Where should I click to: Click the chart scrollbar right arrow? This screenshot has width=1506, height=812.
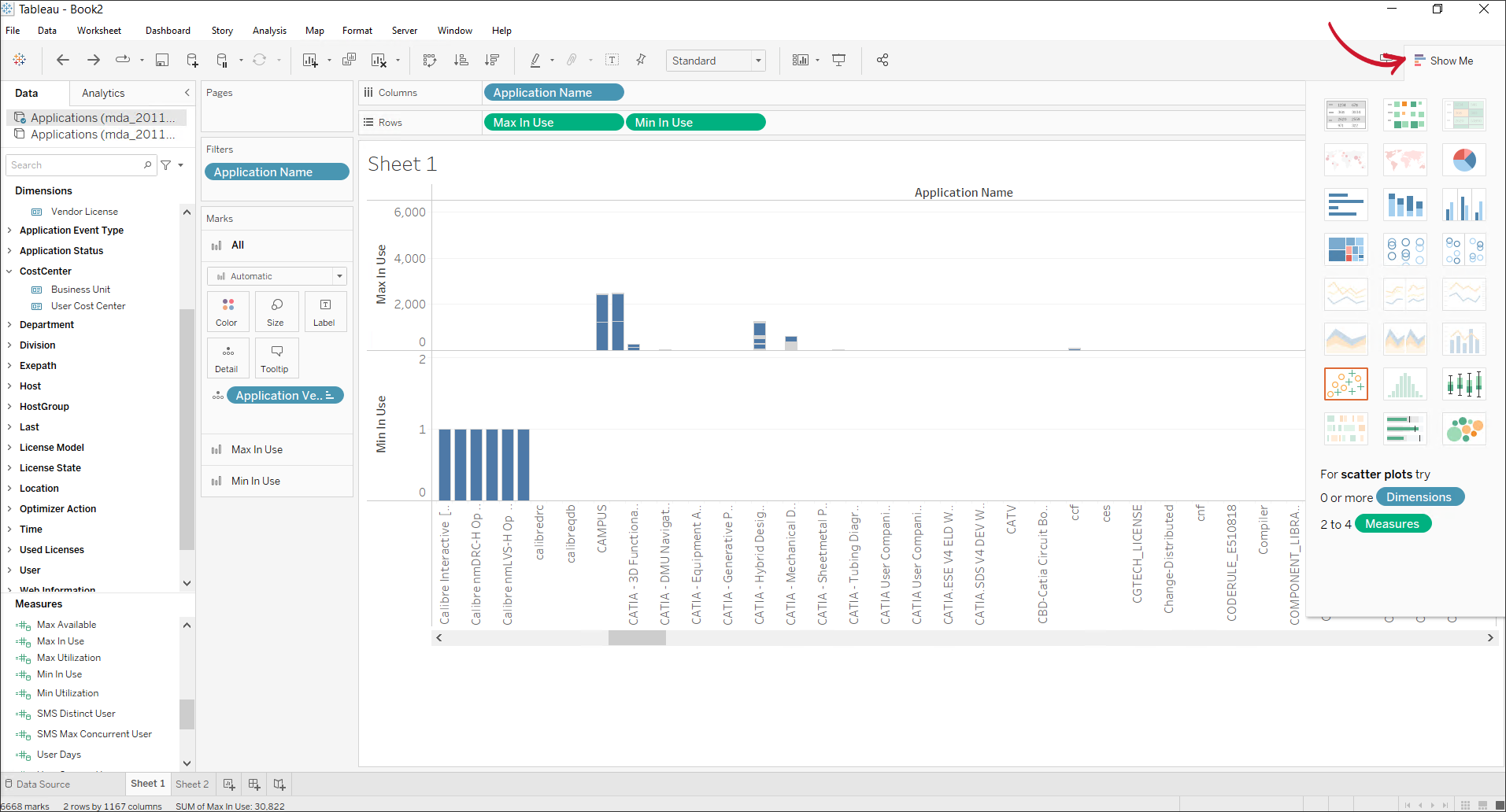(x=1489, y=638)
